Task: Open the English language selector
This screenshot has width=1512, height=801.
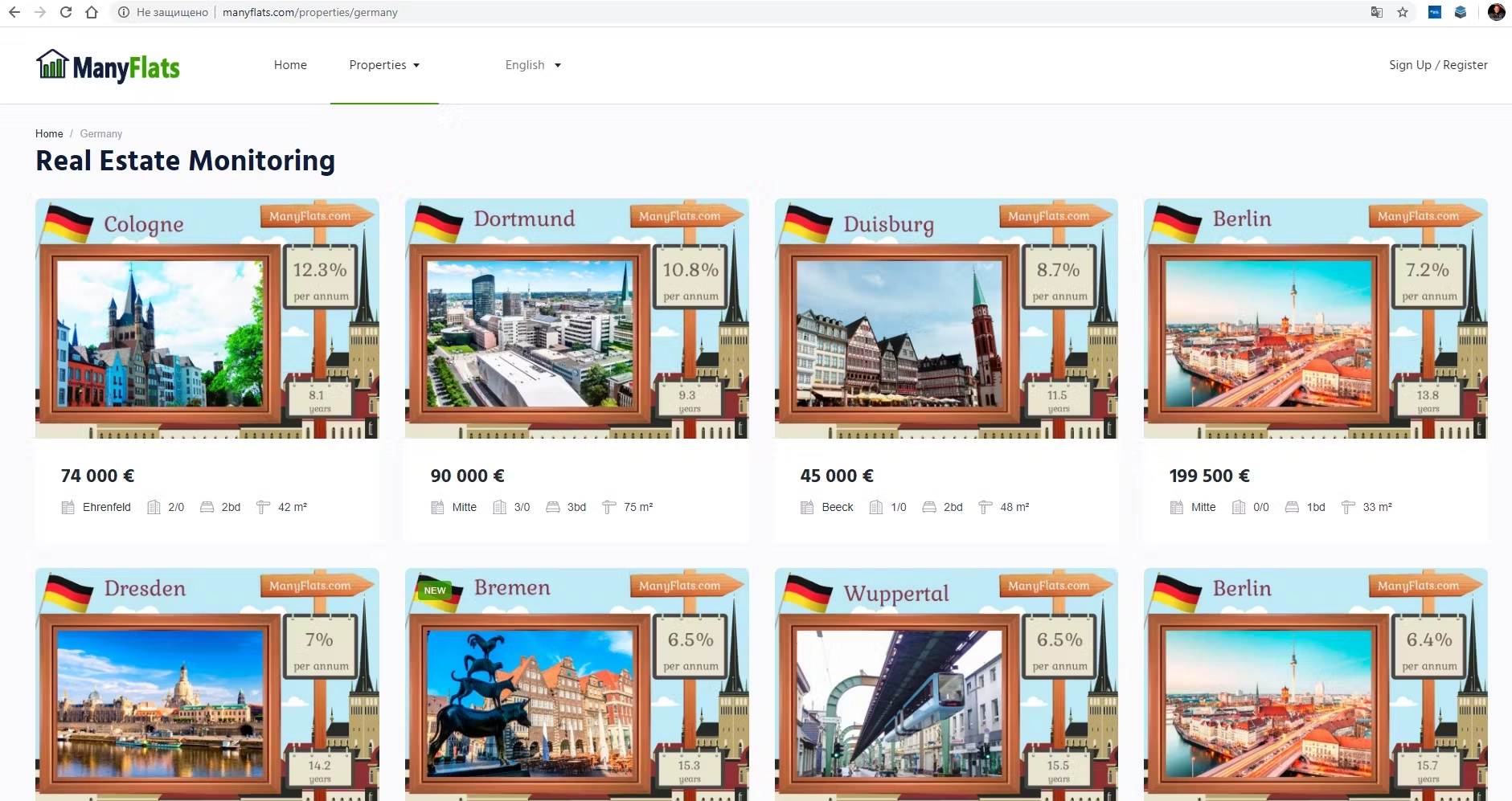Action: coord(531,65)
